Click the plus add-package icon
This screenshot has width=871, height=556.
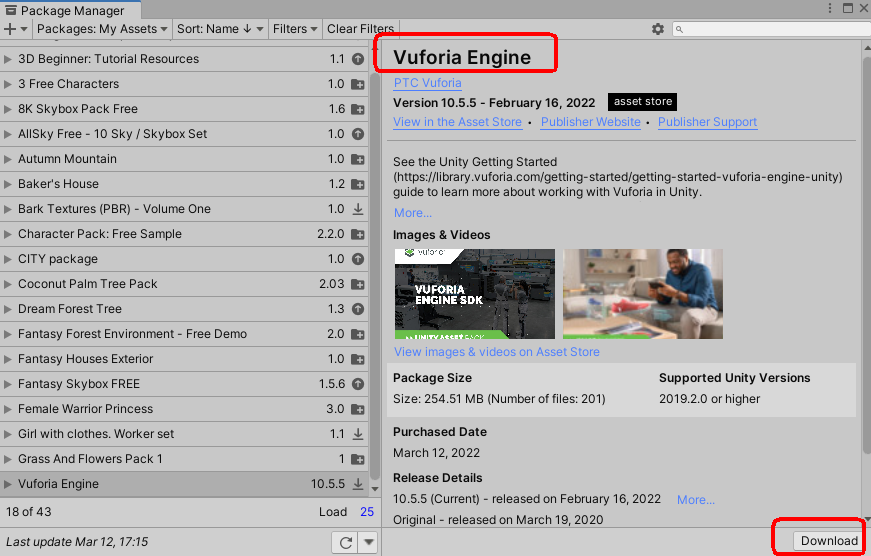[9, 29]
